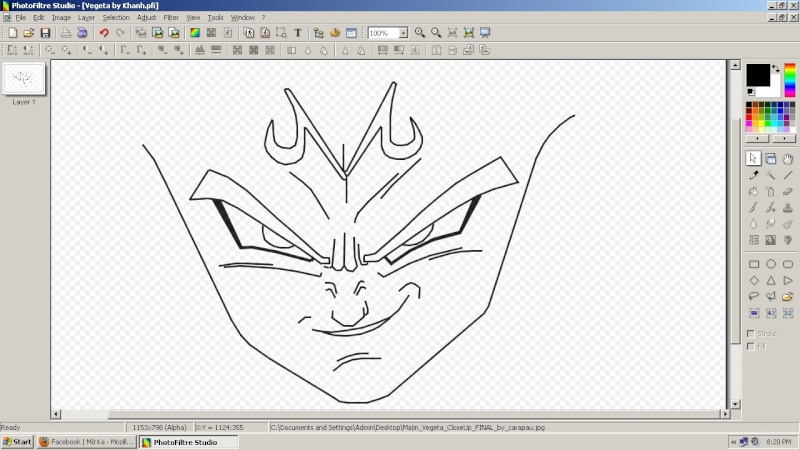
Task: Select the Selection pointer arrow tool
Action: tap(754, 159)
